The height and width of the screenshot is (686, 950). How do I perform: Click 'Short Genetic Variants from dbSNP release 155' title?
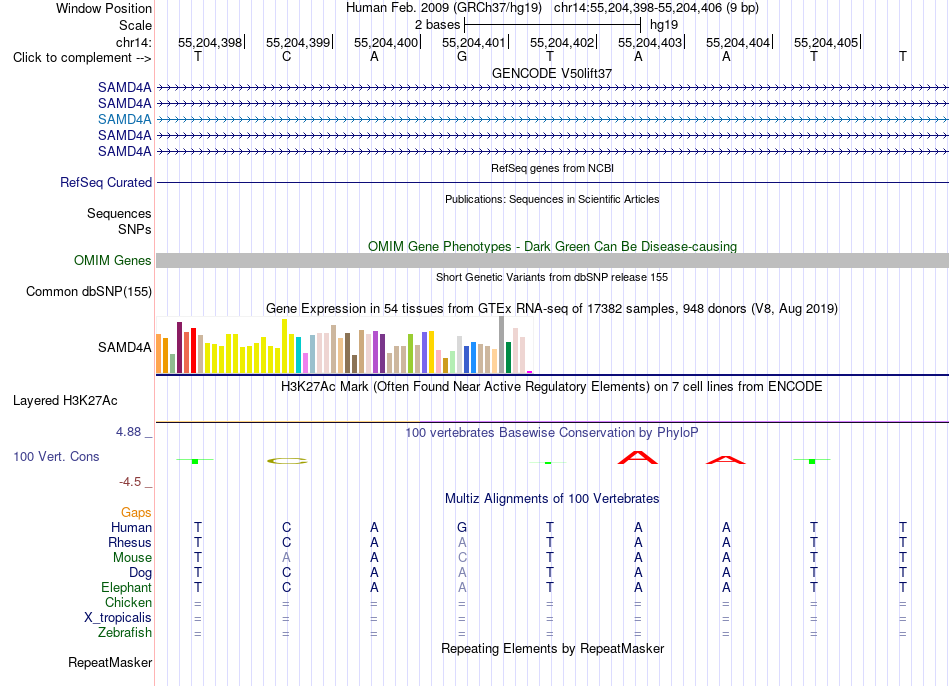(x=552, y=277)
